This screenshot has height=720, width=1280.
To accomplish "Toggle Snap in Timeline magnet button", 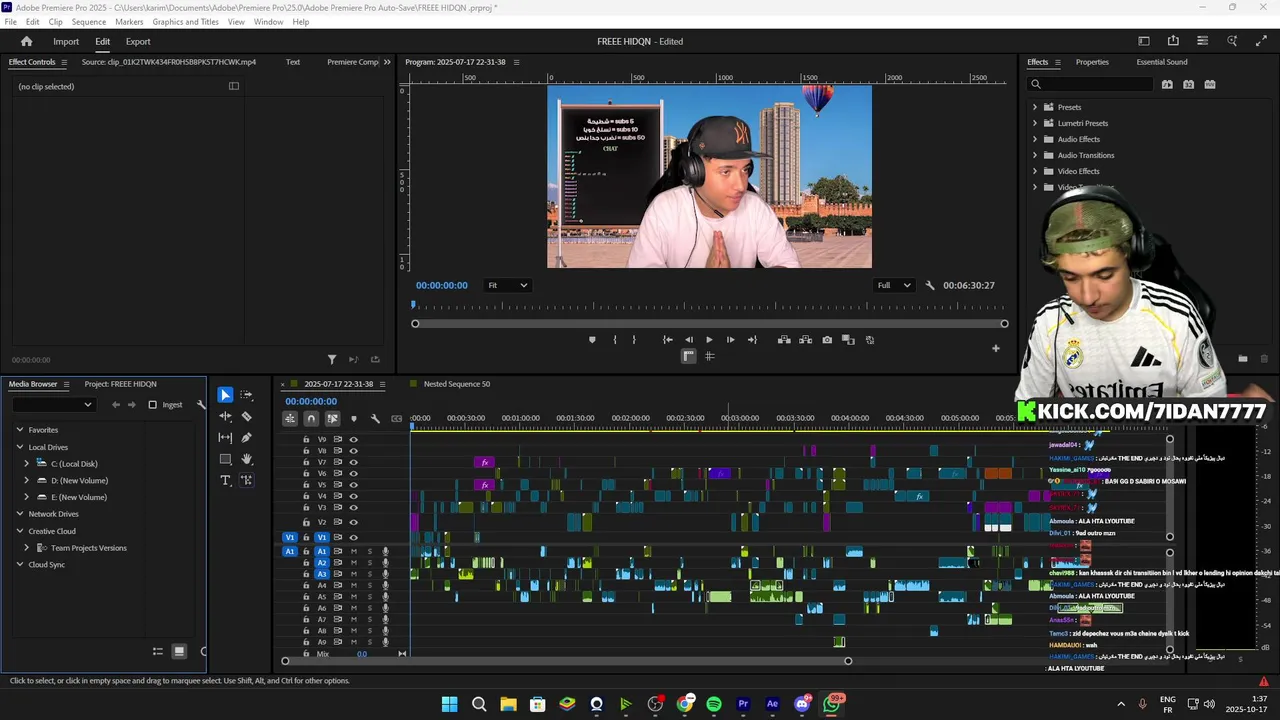I will tap(311, 418).
